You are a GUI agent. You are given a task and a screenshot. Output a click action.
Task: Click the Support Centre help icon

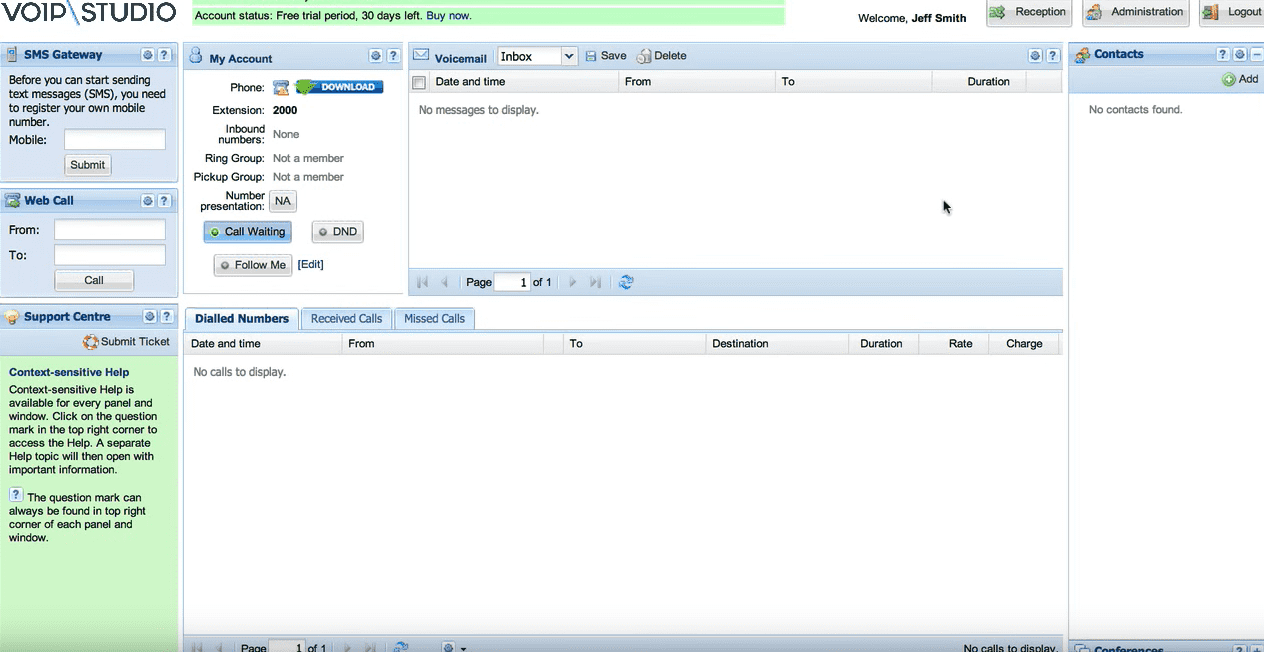coord(165,317)
